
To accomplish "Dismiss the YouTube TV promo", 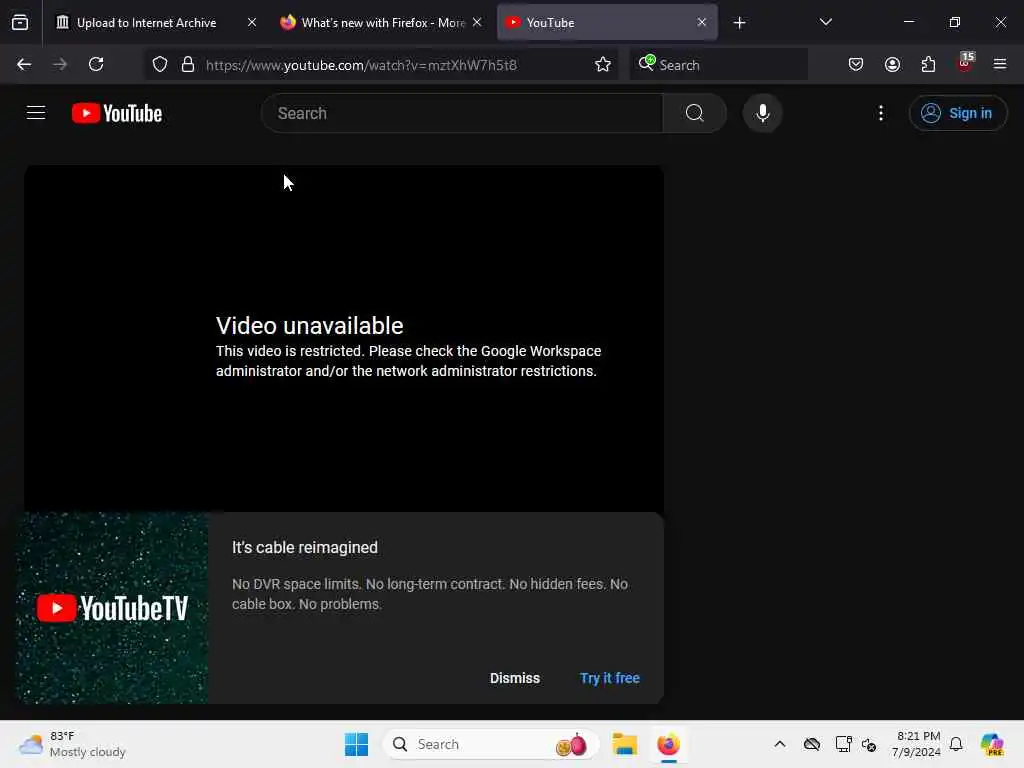I will coord(515,678).
